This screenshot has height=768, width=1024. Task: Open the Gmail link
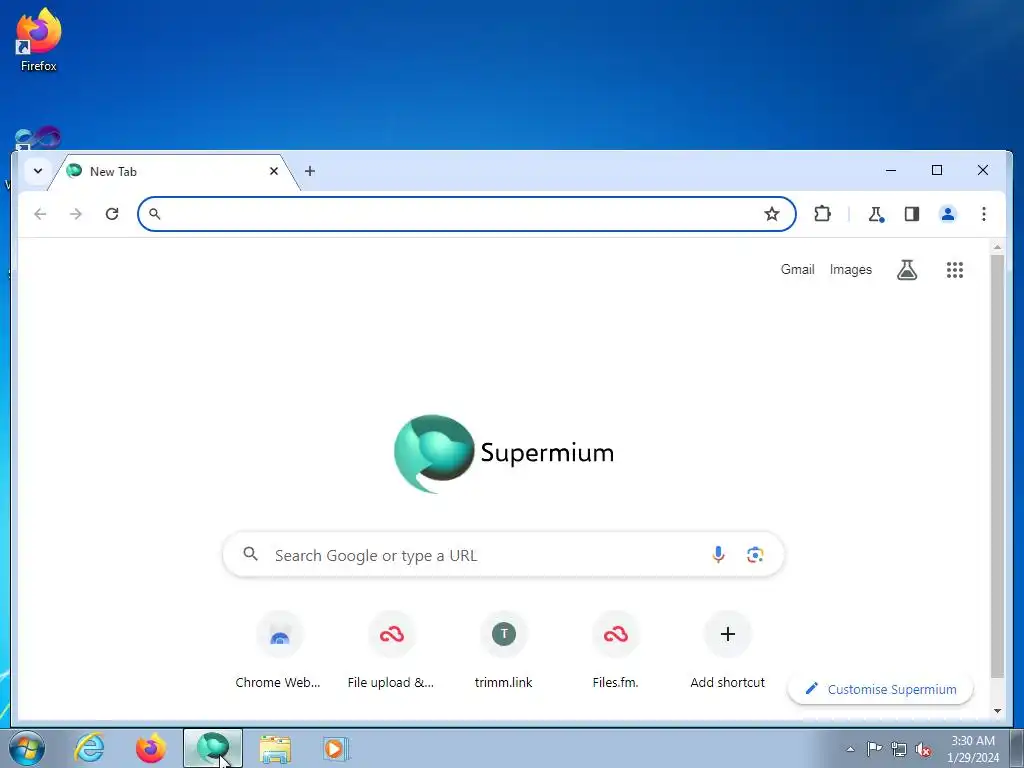click(797, 270)
